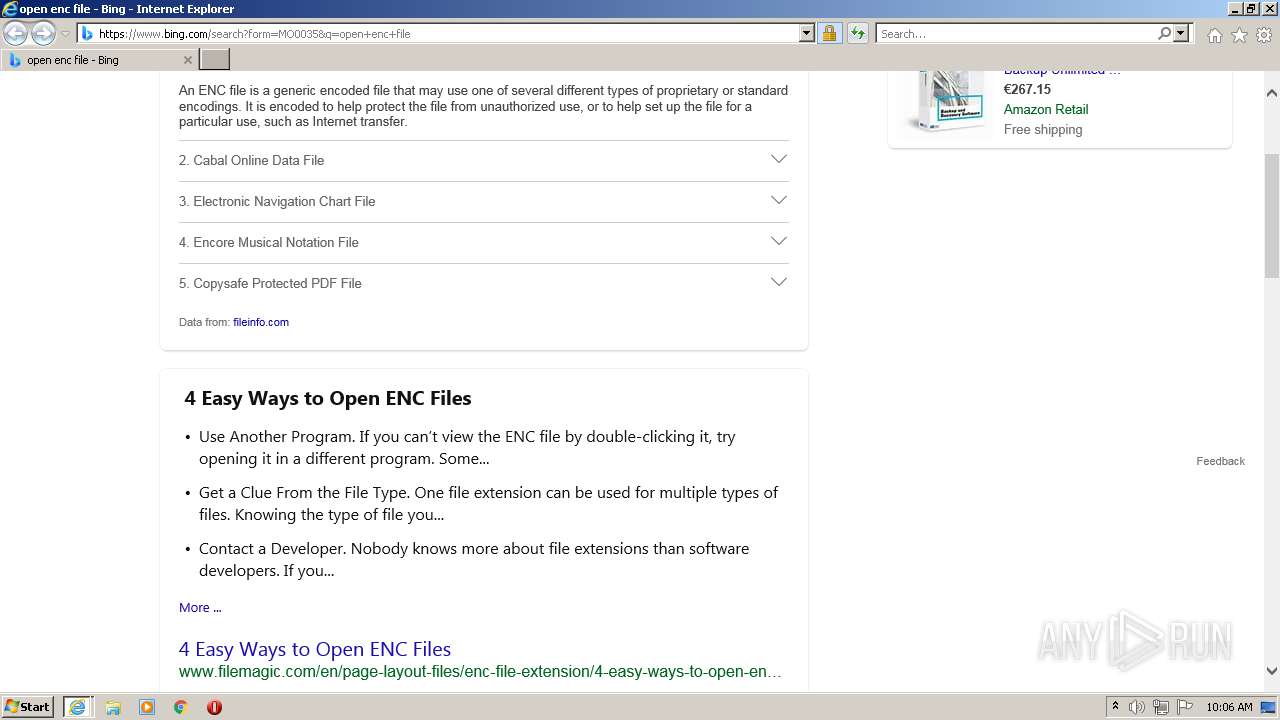Click the Feedback link
This screenshot has width=1280, height=720.
click(x=1220, y=461)
